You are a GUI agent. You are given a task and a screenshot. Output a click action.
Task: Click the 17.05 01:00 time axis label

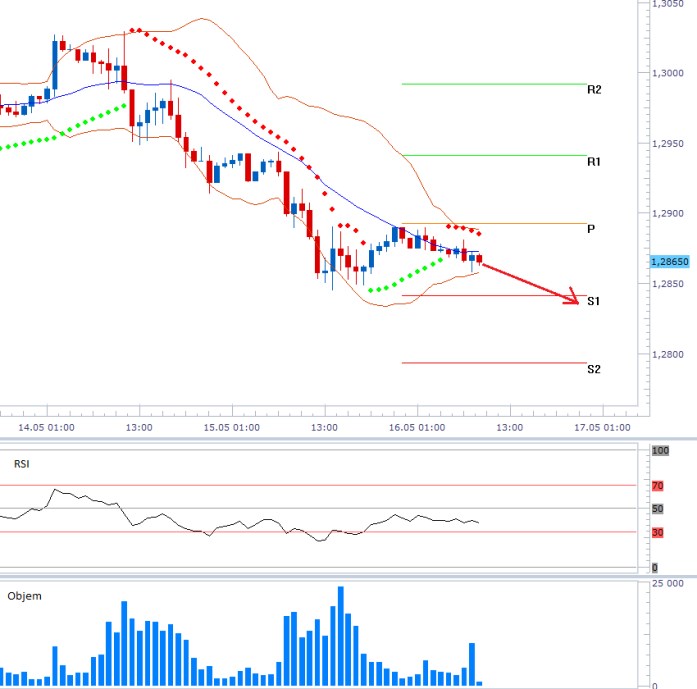click(x=602, y=428)
